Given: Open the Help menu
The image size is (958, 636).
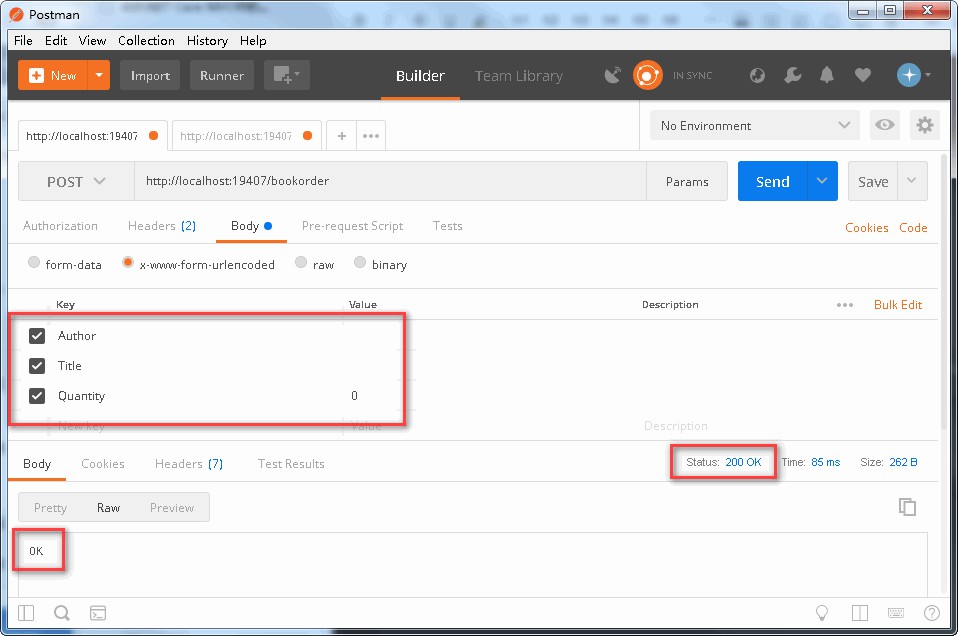Looking at the screenshot, I should (253, 40).
